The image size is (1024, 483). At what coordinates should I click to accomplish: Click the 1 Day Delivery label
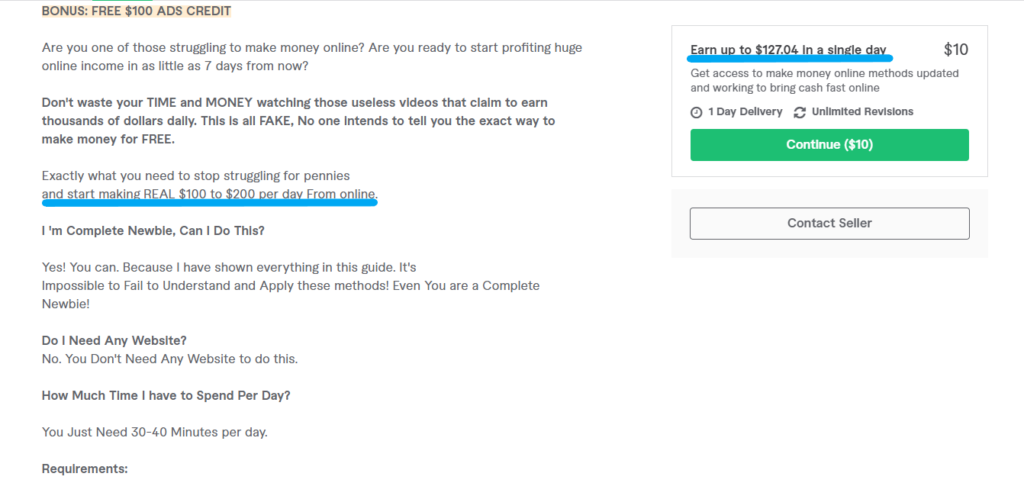tap(745, 112)
